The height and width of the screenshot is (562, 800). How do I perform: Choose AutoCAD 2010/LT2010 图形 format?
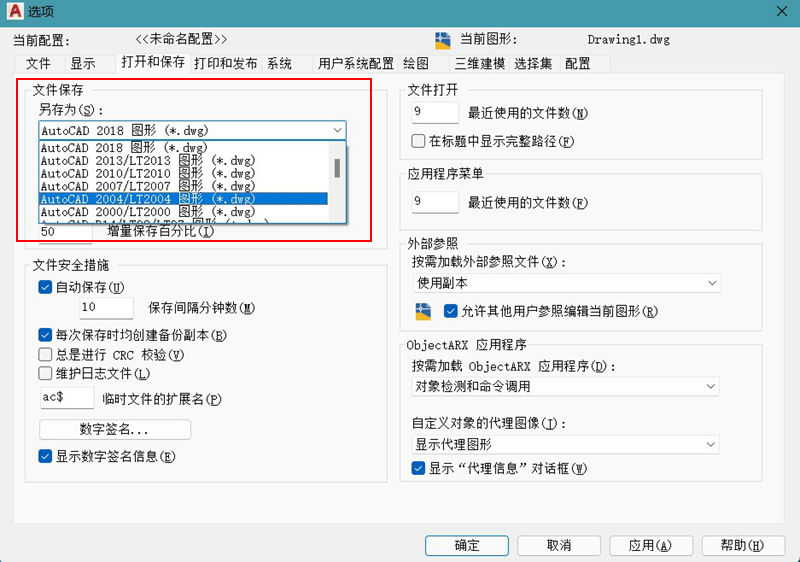point(184,173)
